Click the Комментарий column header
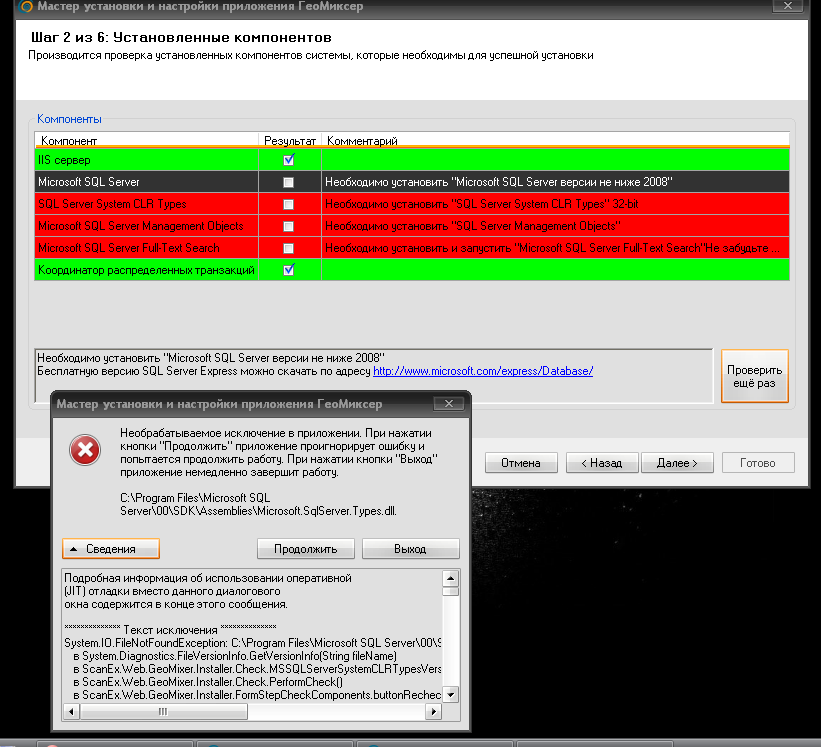 pyautogui.click(x=556, y=140)
